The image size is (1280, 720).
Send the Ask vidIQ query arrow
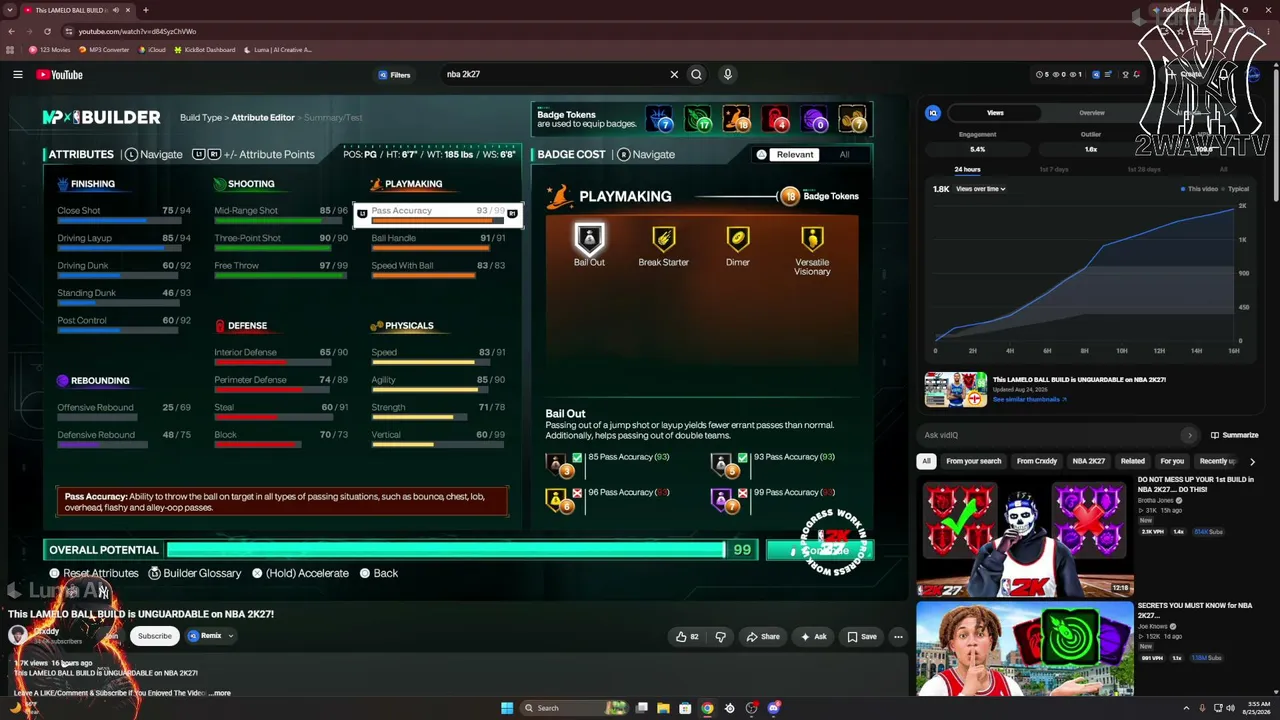click(x=1189, y=435)
